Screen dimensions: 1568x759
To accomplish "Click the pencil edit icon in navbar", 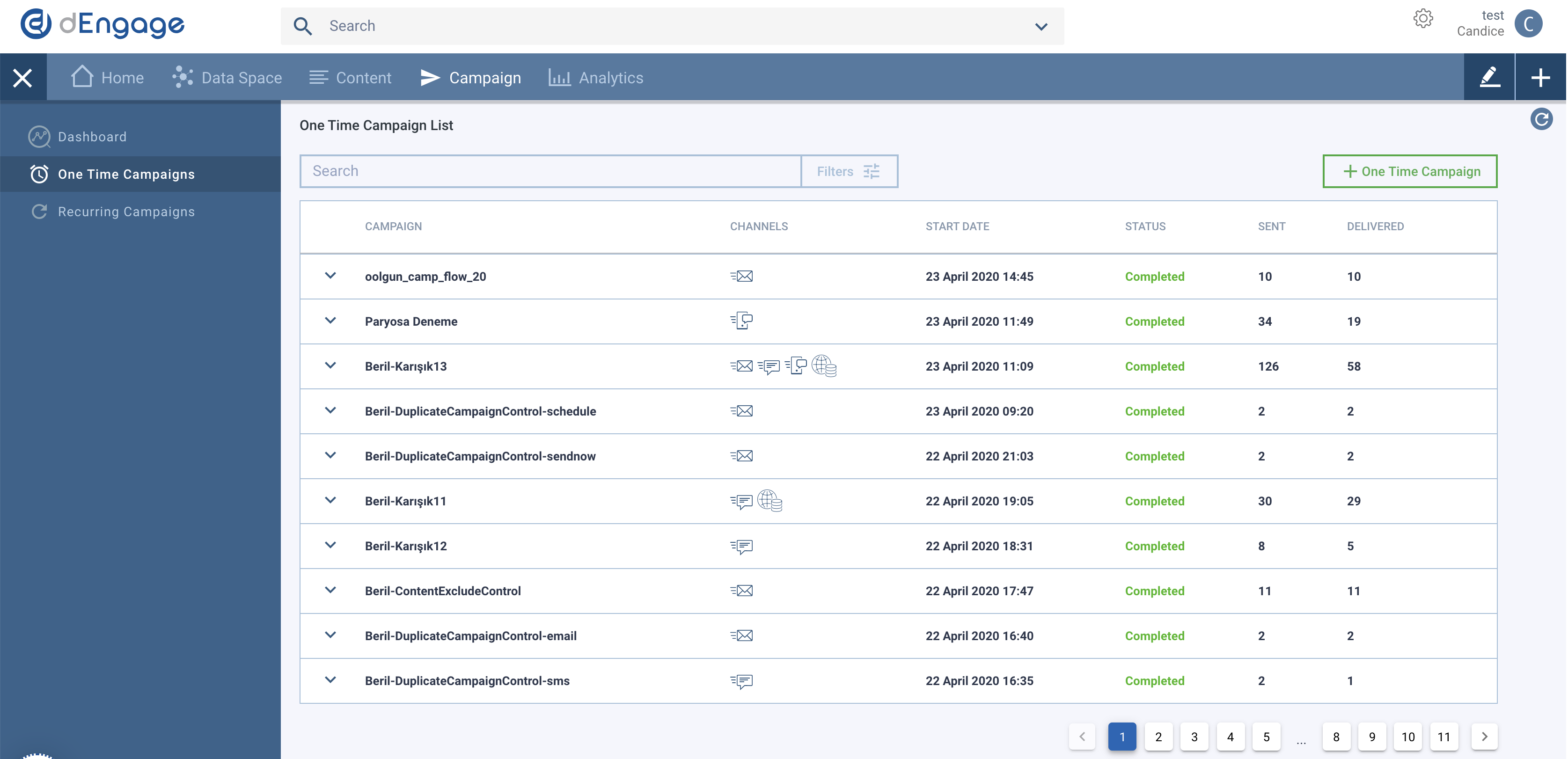I will click(x=1489, y=77).
